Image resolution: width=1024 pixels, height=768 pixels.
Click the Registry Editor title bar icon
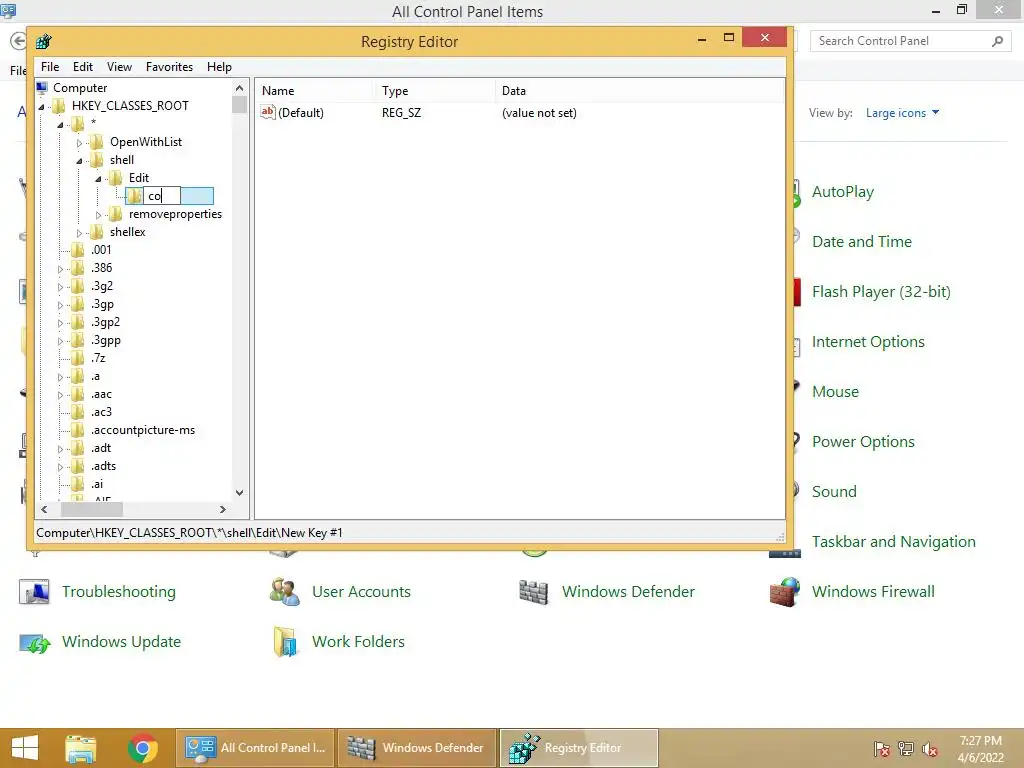pos(44,42)
